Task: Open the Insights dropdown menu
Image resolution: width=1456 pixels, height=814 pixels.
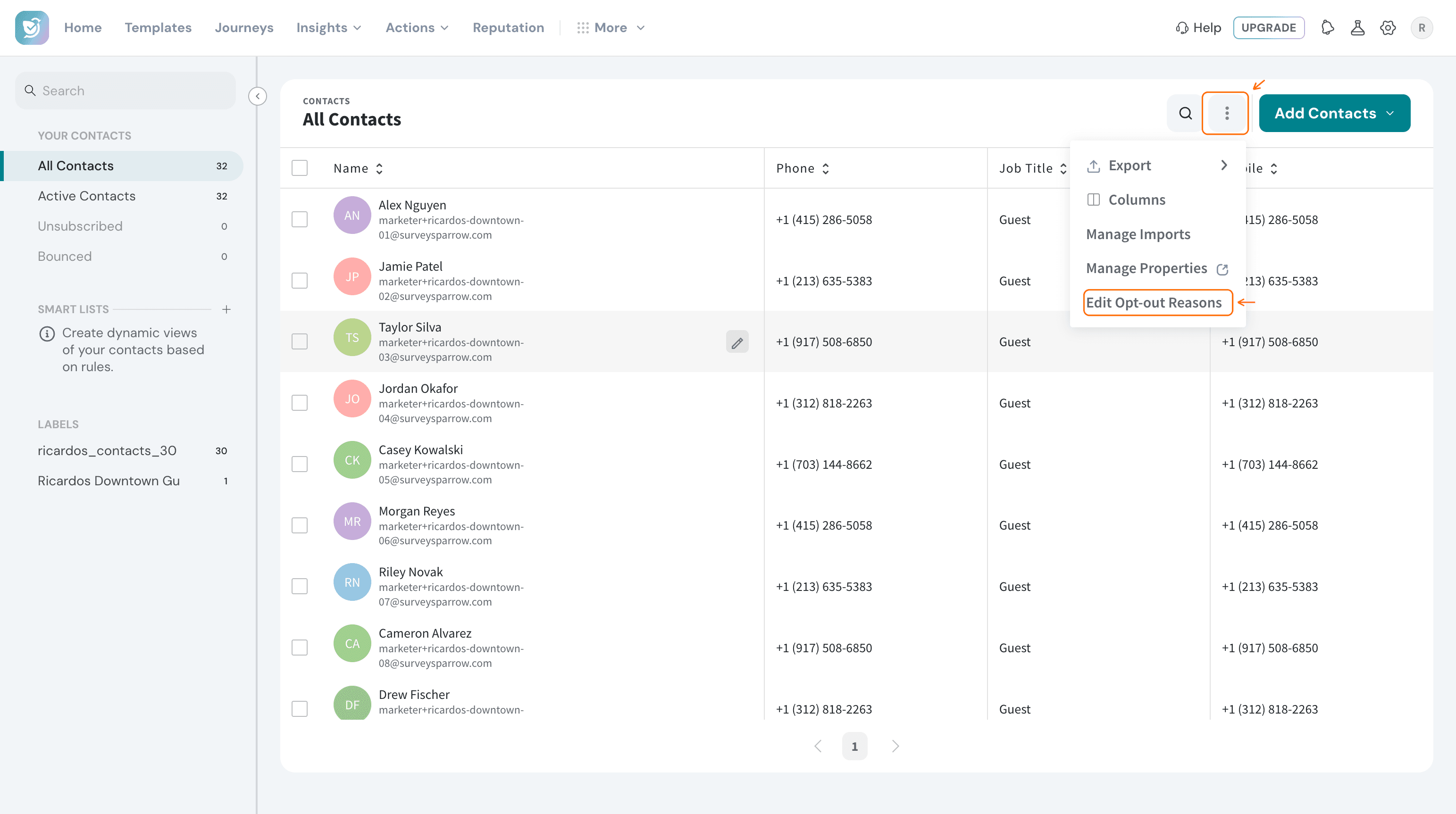Action: click(x=328, y=28)
